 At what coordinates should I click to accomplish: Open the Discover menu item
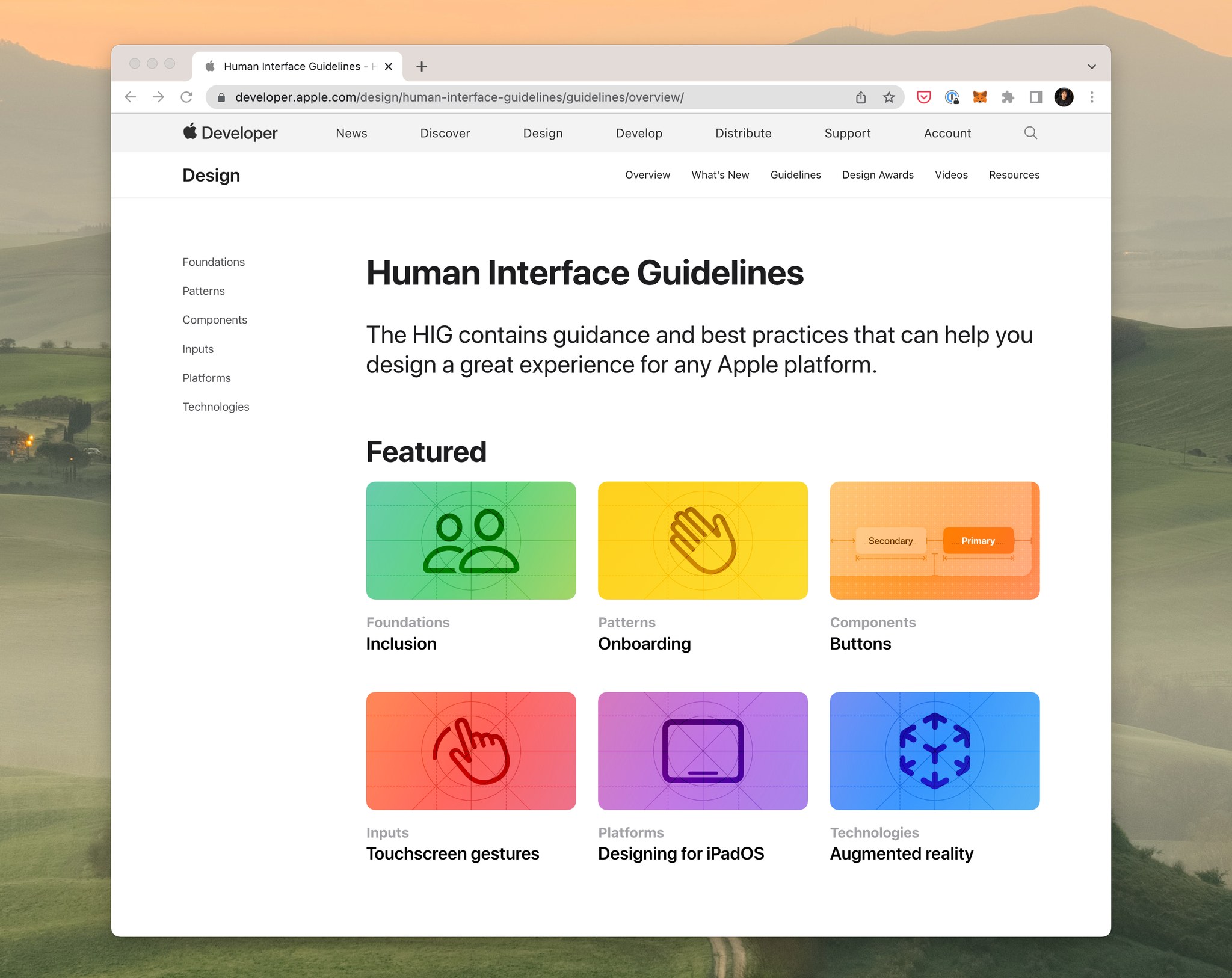(445, 133)
